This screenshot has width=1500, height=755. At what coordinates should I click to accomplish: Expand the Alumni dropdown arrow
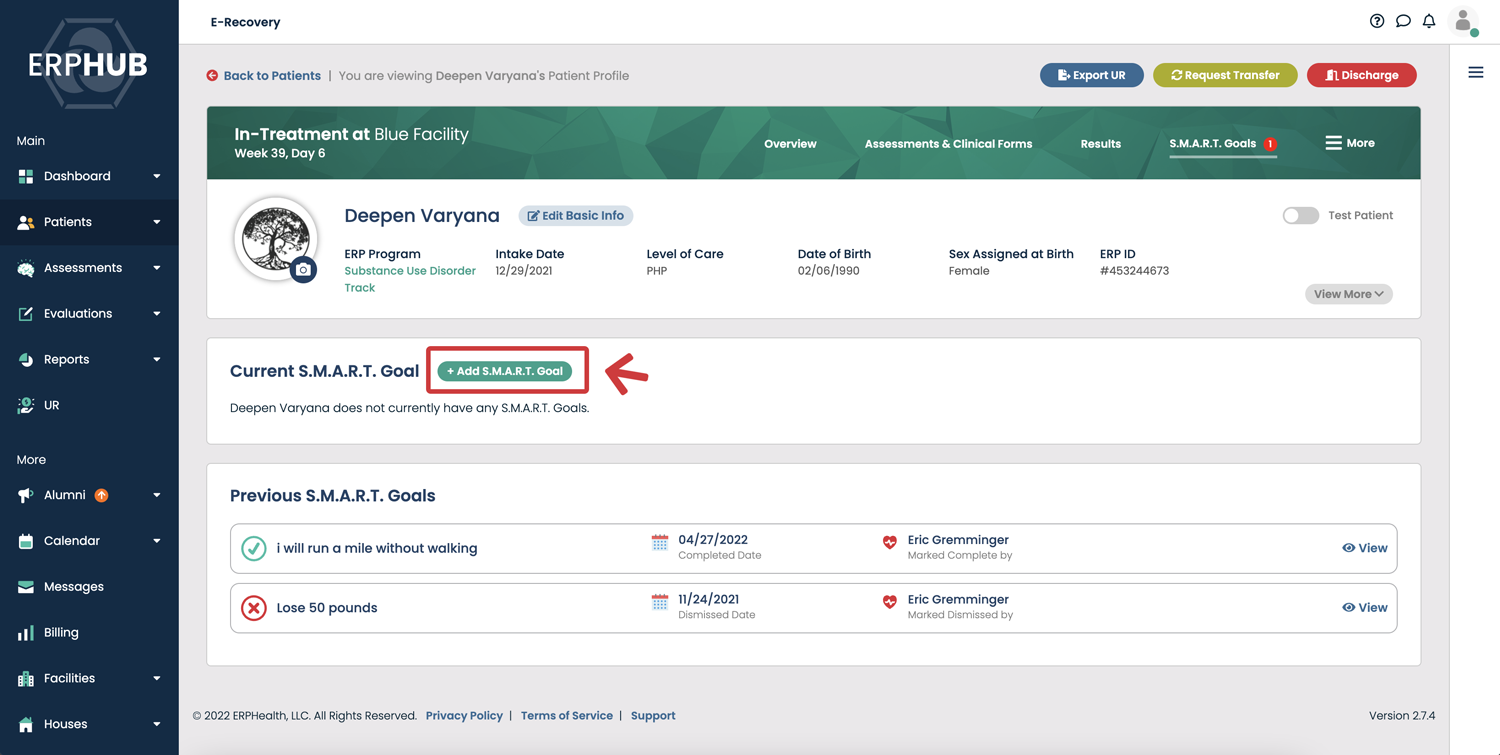(157, 495)
